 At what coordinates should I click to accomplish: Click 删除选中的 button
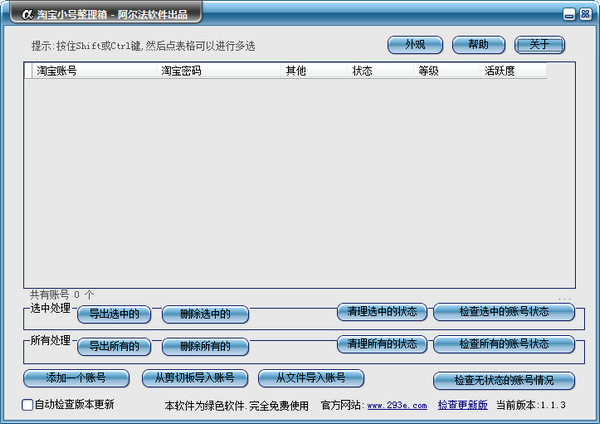[x=205, y=314]
